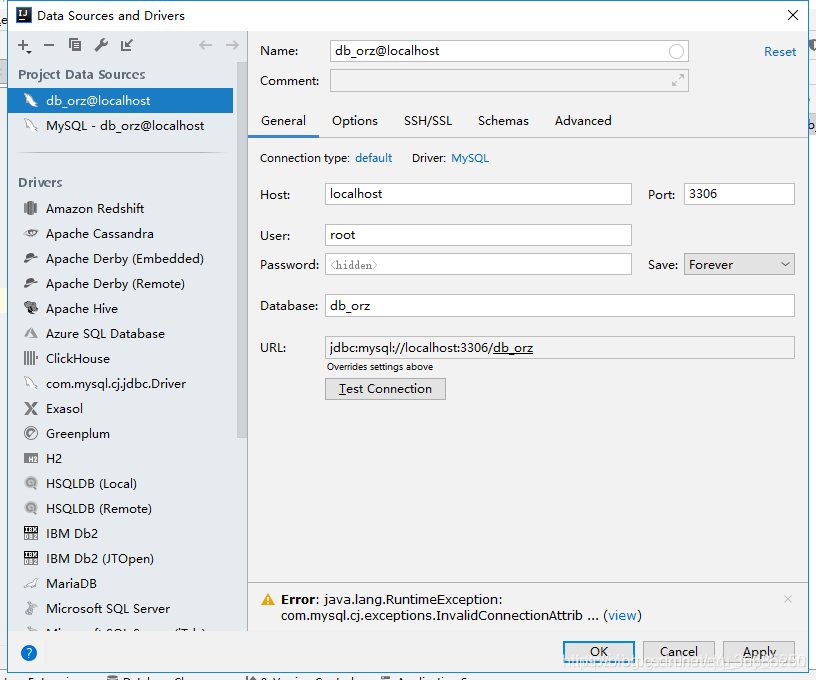Select the Apache Cassandra driver
Screen dimensions: 816x680
click(120, 234)
